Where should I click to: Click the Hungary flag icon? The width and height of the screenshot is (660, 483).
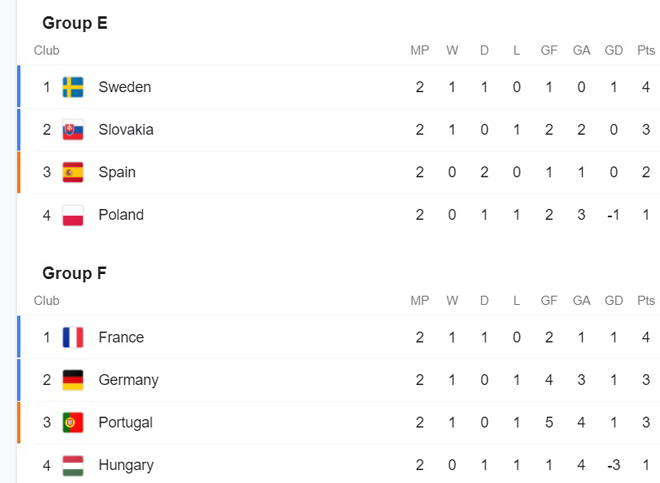[73, 465]
